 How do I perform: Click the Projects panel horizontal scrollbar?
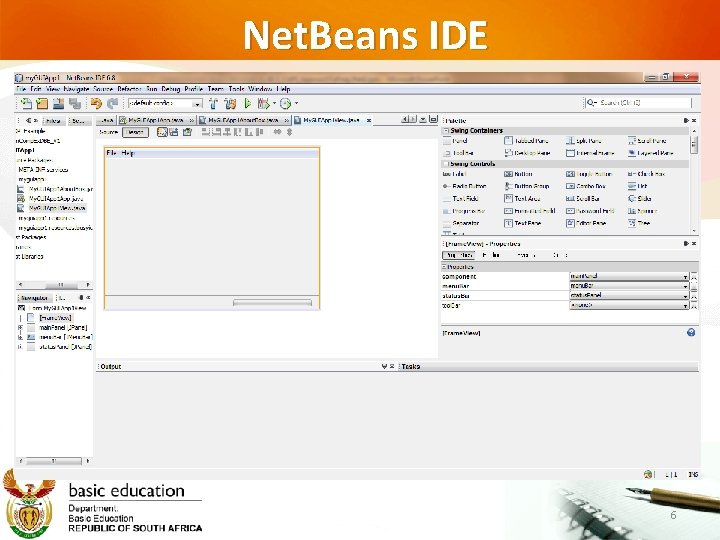click(x=54, y=285)
